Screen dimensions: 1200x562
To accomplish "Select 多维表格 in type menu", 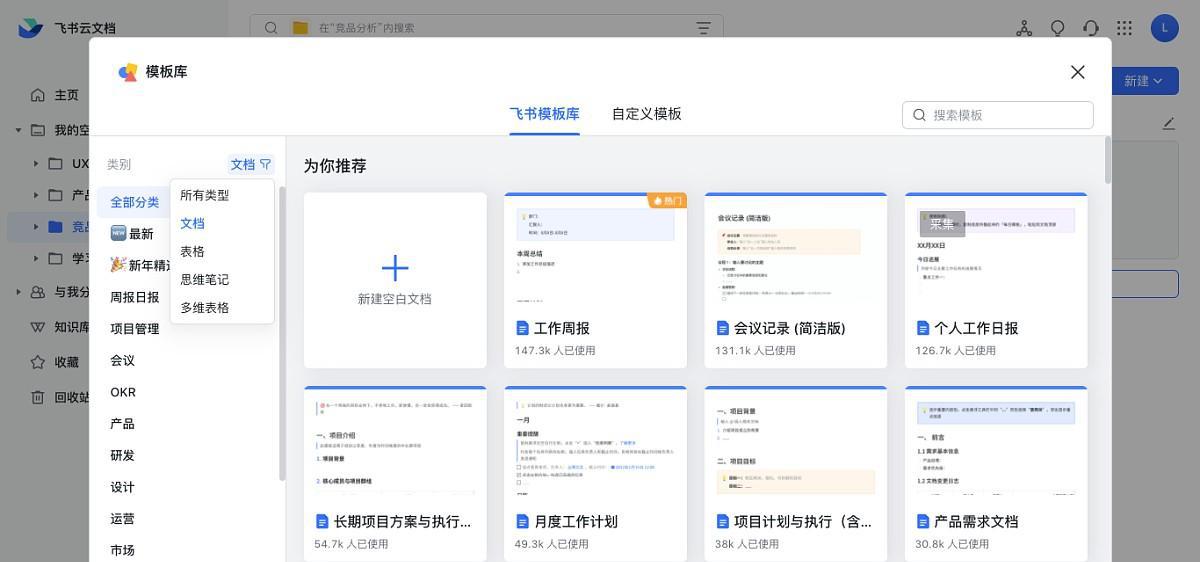I will coord(222,307).
